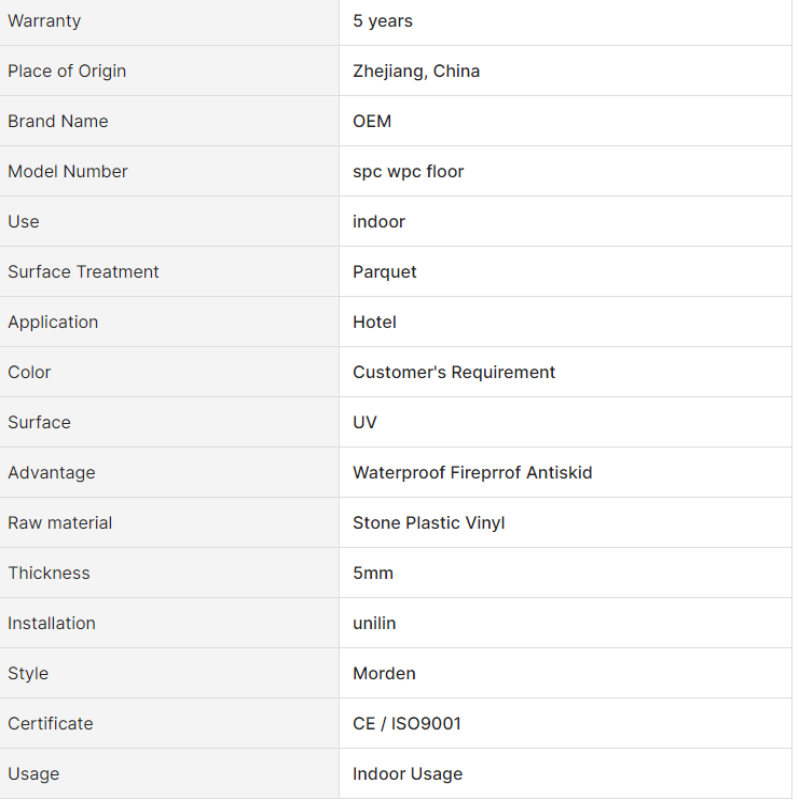This screenshot has width=800, height=800.
Task: Click the Warranty label cell
Action: [169, 21]
